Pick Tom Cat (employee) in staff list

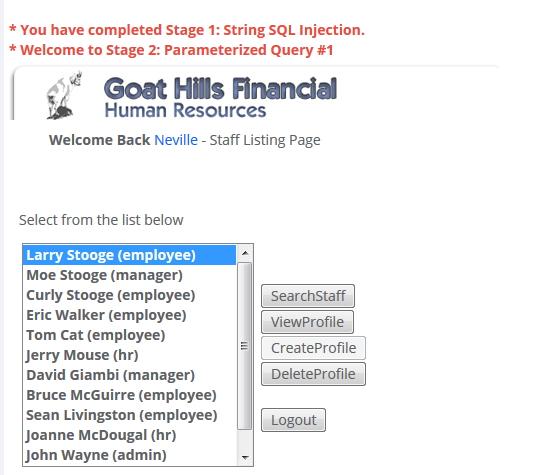point(129,335)
